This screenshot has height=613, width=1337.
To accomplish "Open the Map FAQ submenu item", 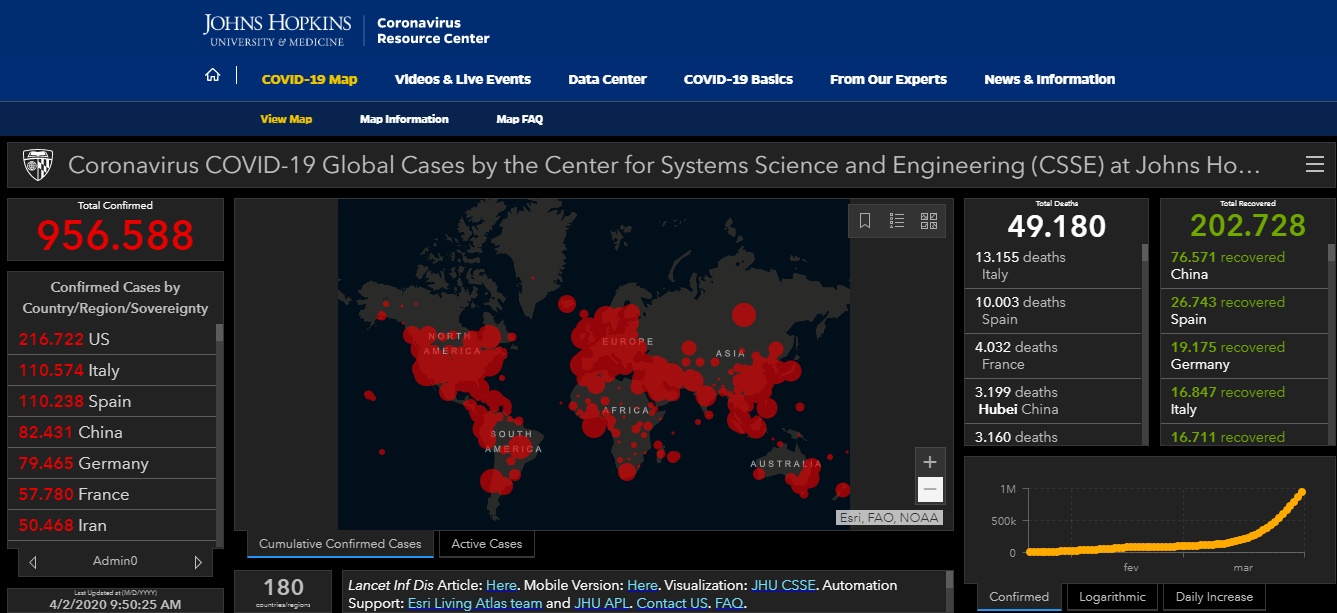I will [519, 119].
